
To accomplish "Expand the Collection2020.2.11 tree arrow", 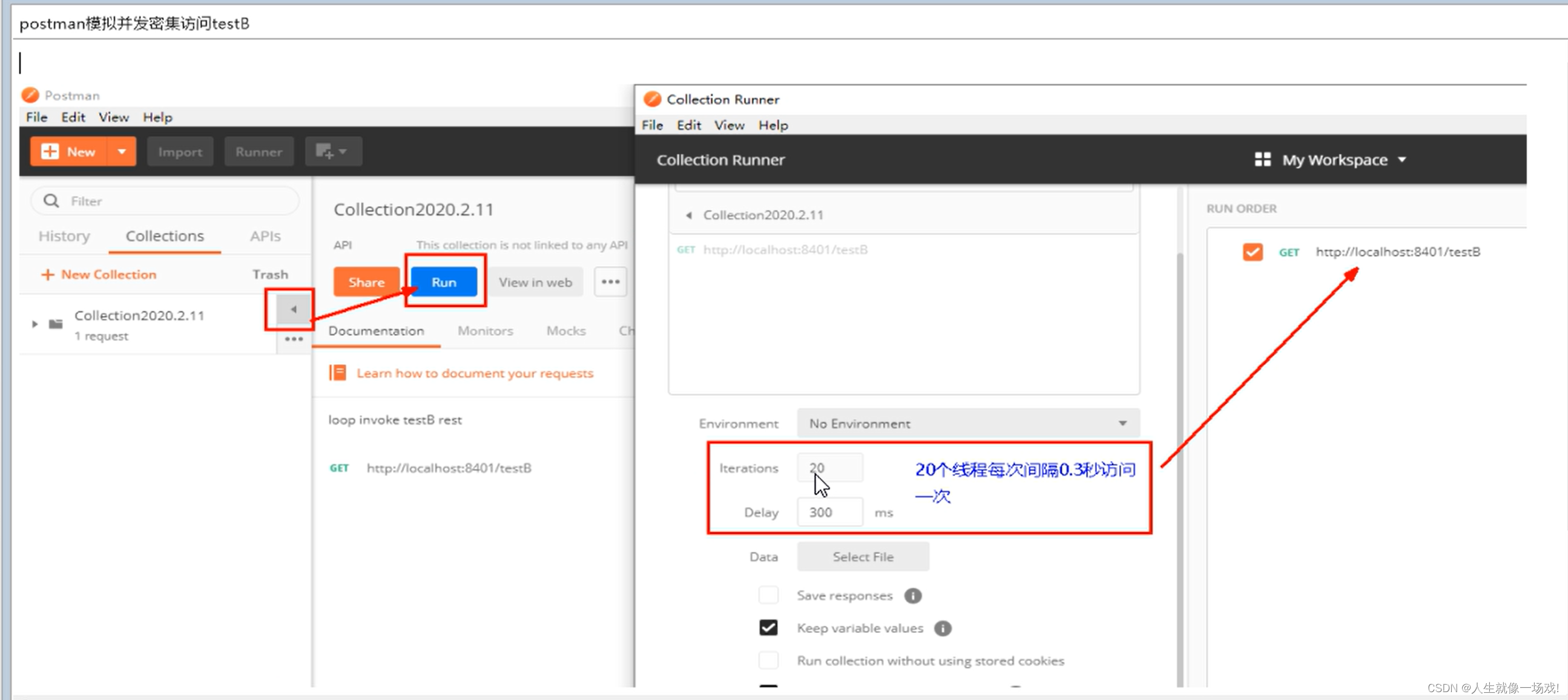I will click(x=35, y=324).
